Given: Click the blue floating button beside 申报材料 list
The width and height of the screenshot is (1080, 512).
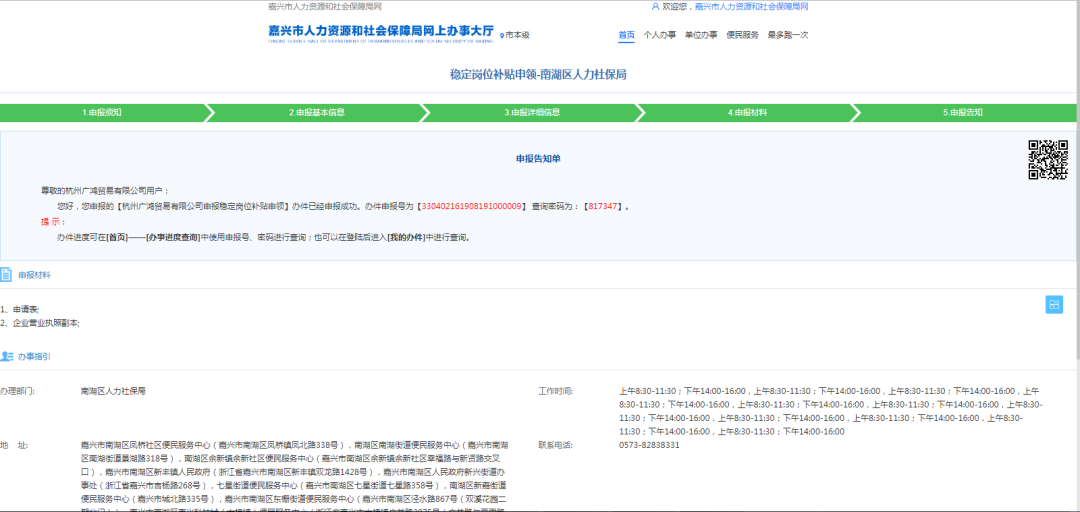Looking at the screenshot, I should pos(1054,304).
